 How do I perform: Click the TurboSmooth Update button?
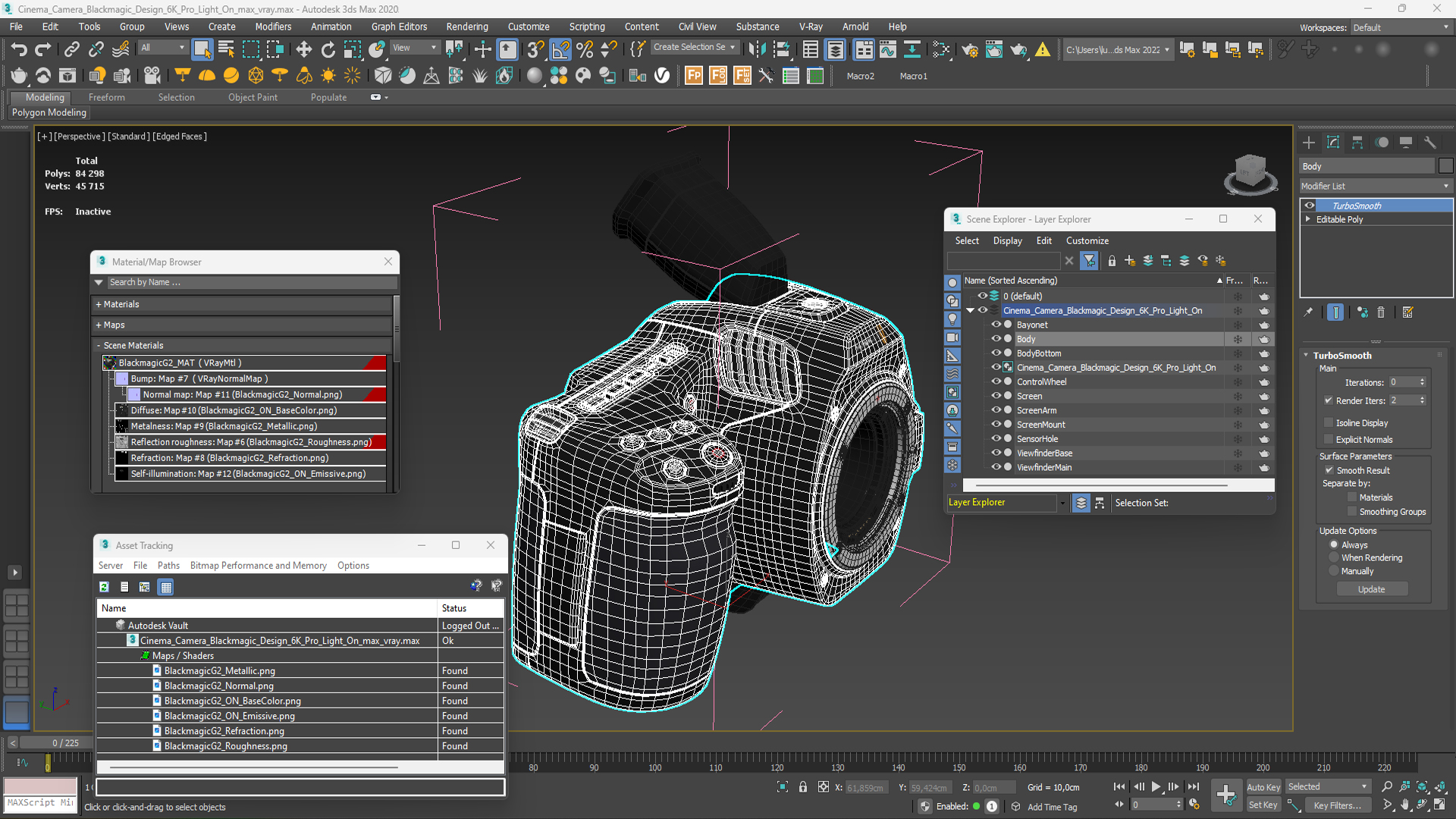click(1371, 589)
